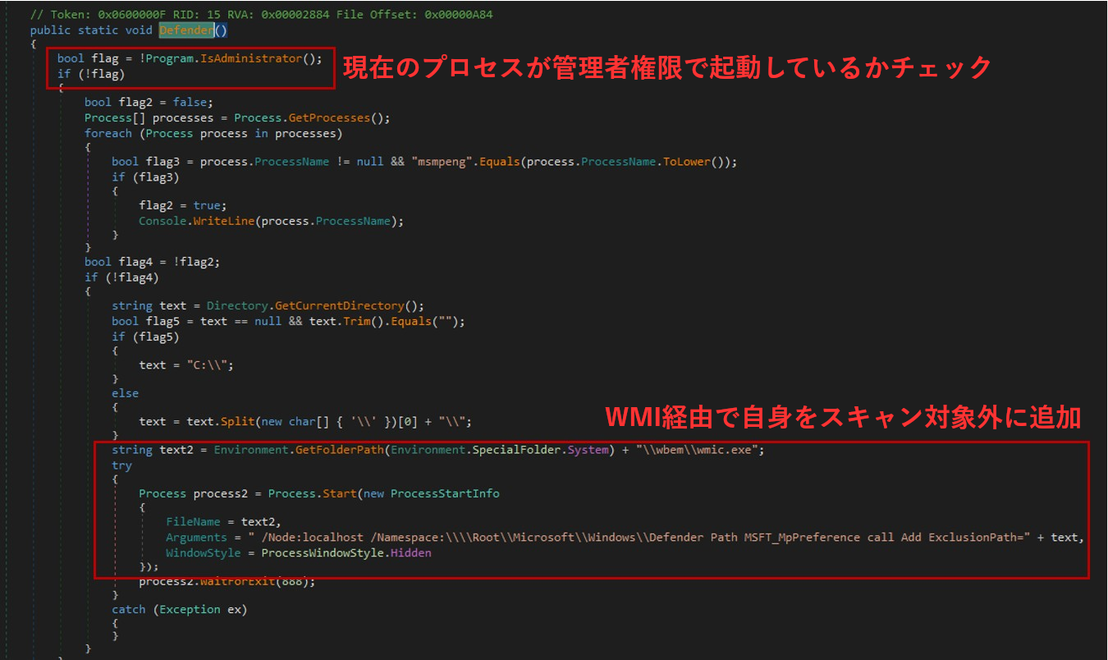Click the ProcessStartInfo type name
This screenshot has width=1108, height=660.
(445, 494)
